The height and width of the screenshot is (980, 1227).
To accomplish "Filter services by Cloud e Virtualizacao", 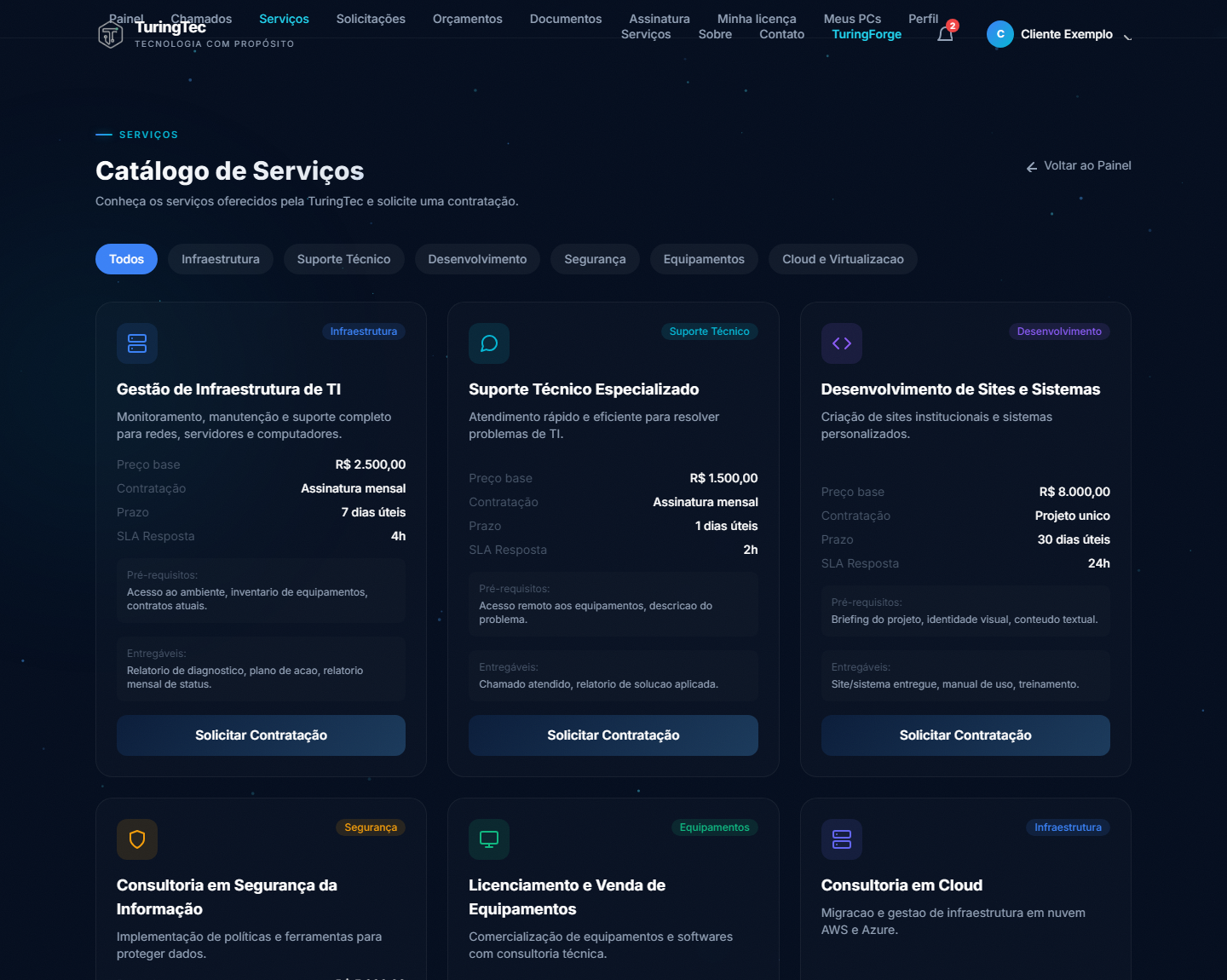I will pyautogui.click(x=843, y=259).
